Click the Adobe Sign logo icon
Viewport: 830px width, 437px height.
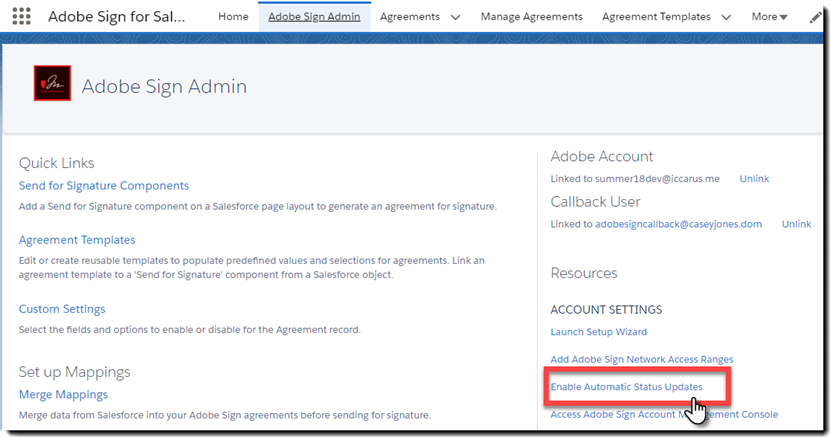(52, 85)
